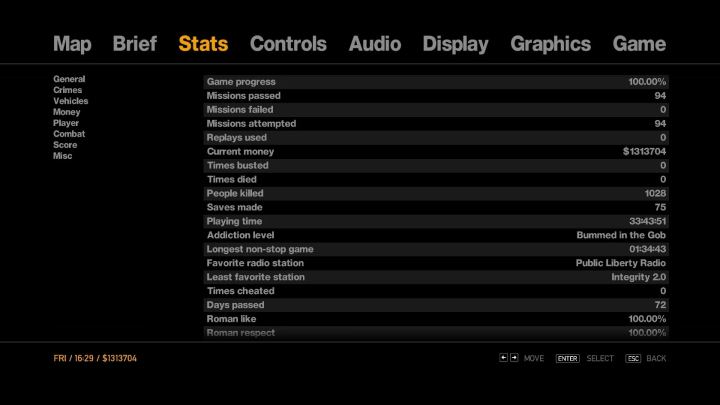Viewport: 720px width, 405px height.
Task: Click the 01:34:43 longest game value
Action: pos(647,249)
